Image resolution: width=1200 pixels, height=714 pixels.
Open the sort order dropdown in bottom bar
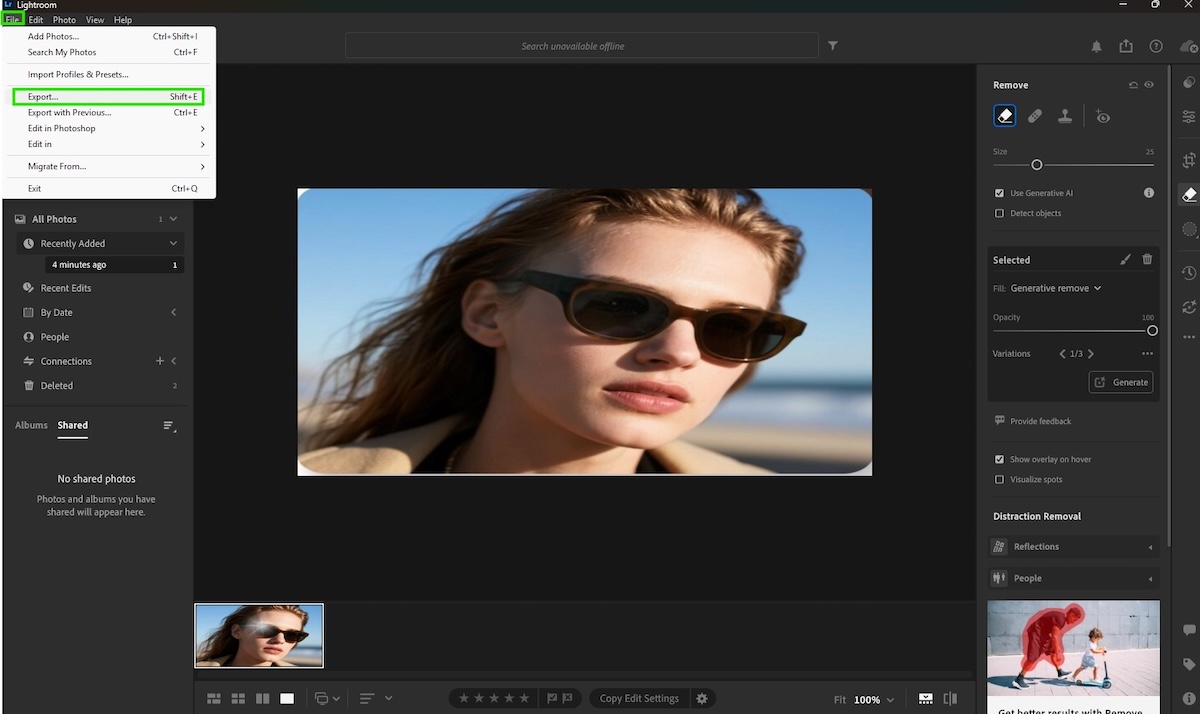[375, 698]
